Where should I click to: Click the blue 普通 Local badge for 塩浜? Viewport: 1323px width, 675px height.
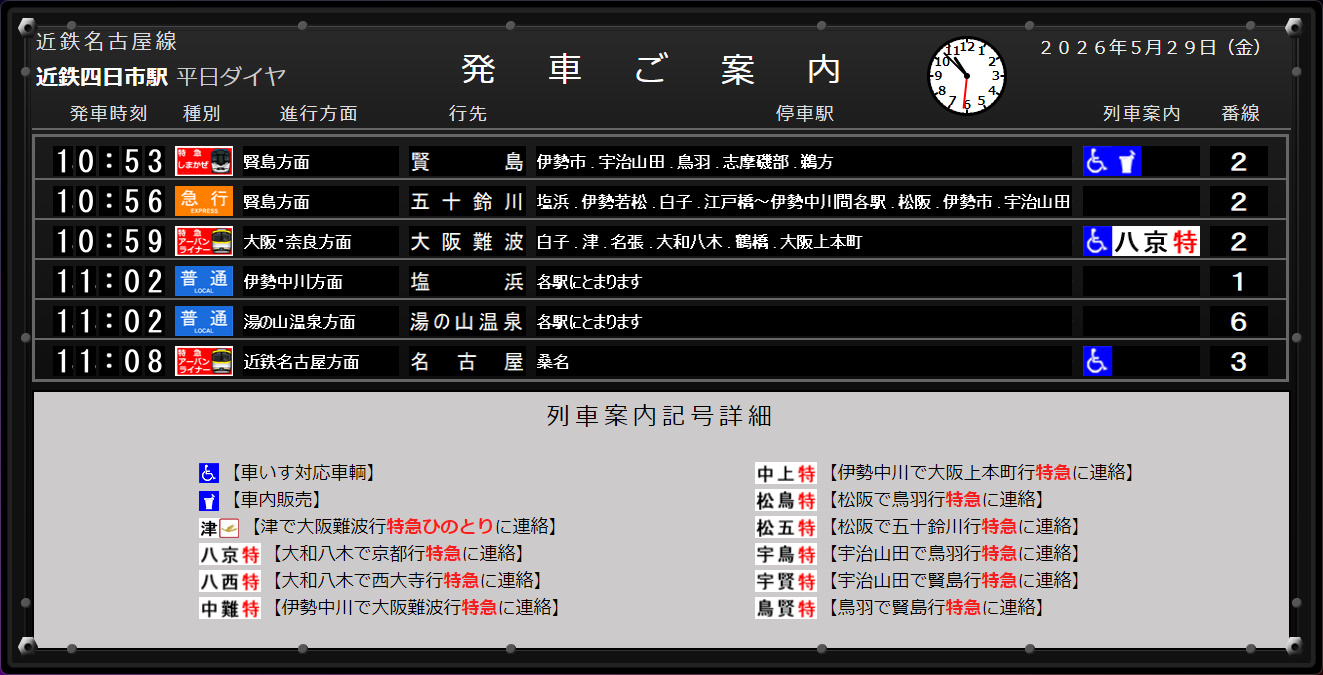click(204, 281)
